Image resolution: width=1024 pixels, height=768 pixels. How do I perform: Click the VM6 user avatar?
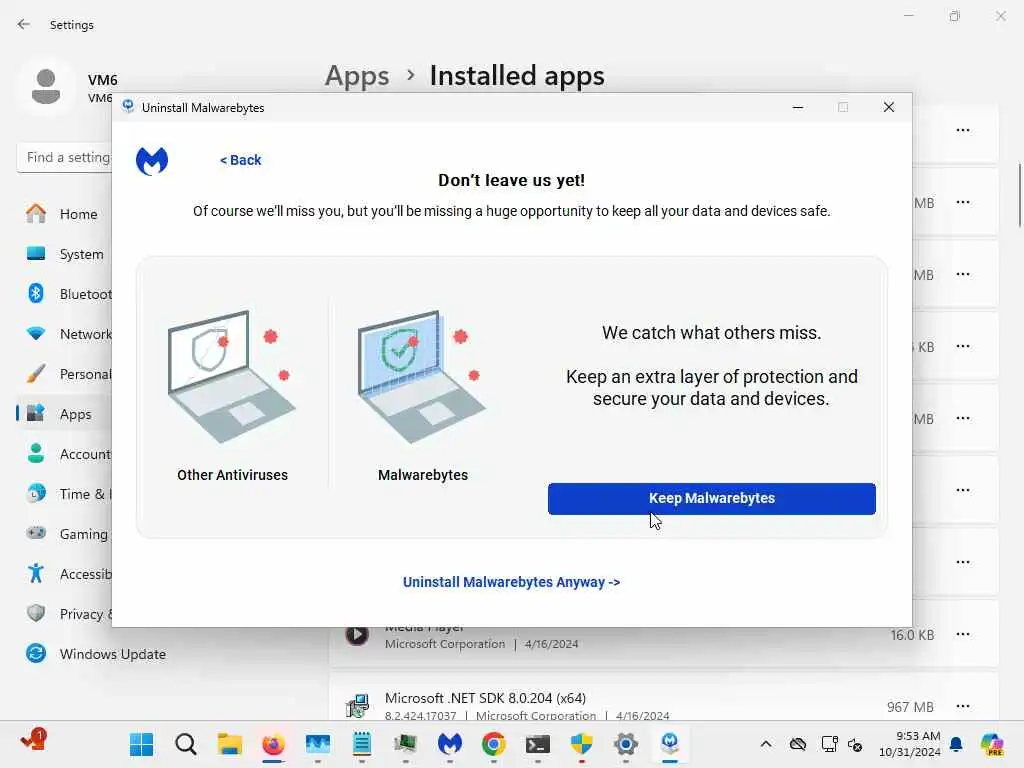[x=46, y=87]
